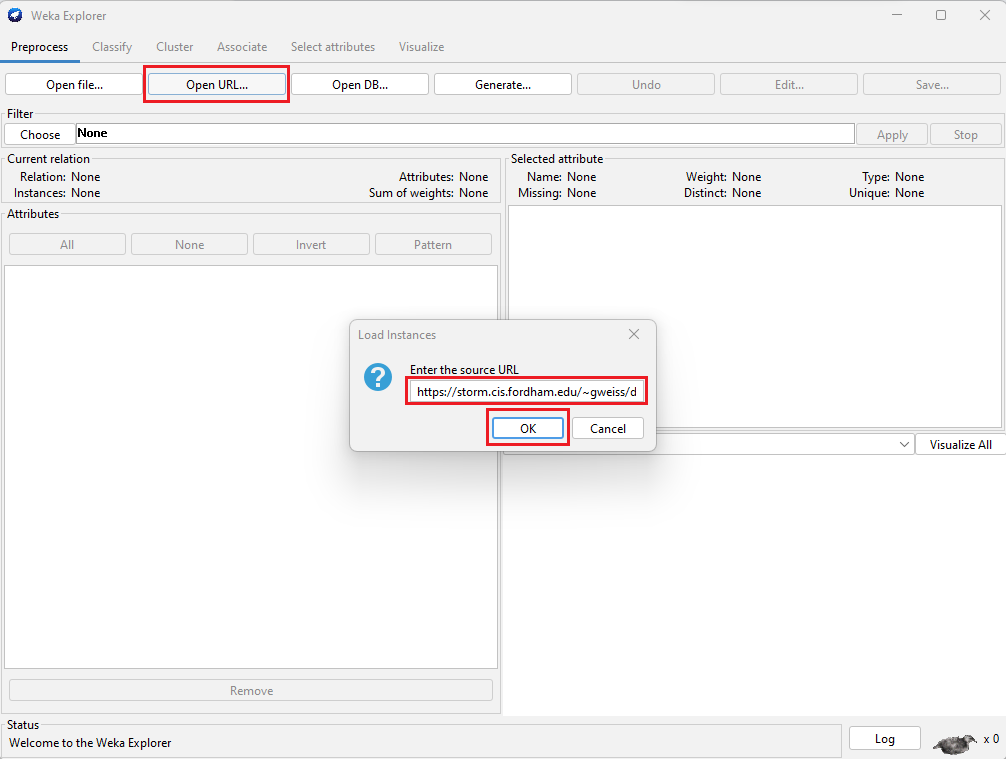Click the Open URL... button
Image resolution: width=1006 pixels, height=759 pixels.
click(x=217, y=85)
